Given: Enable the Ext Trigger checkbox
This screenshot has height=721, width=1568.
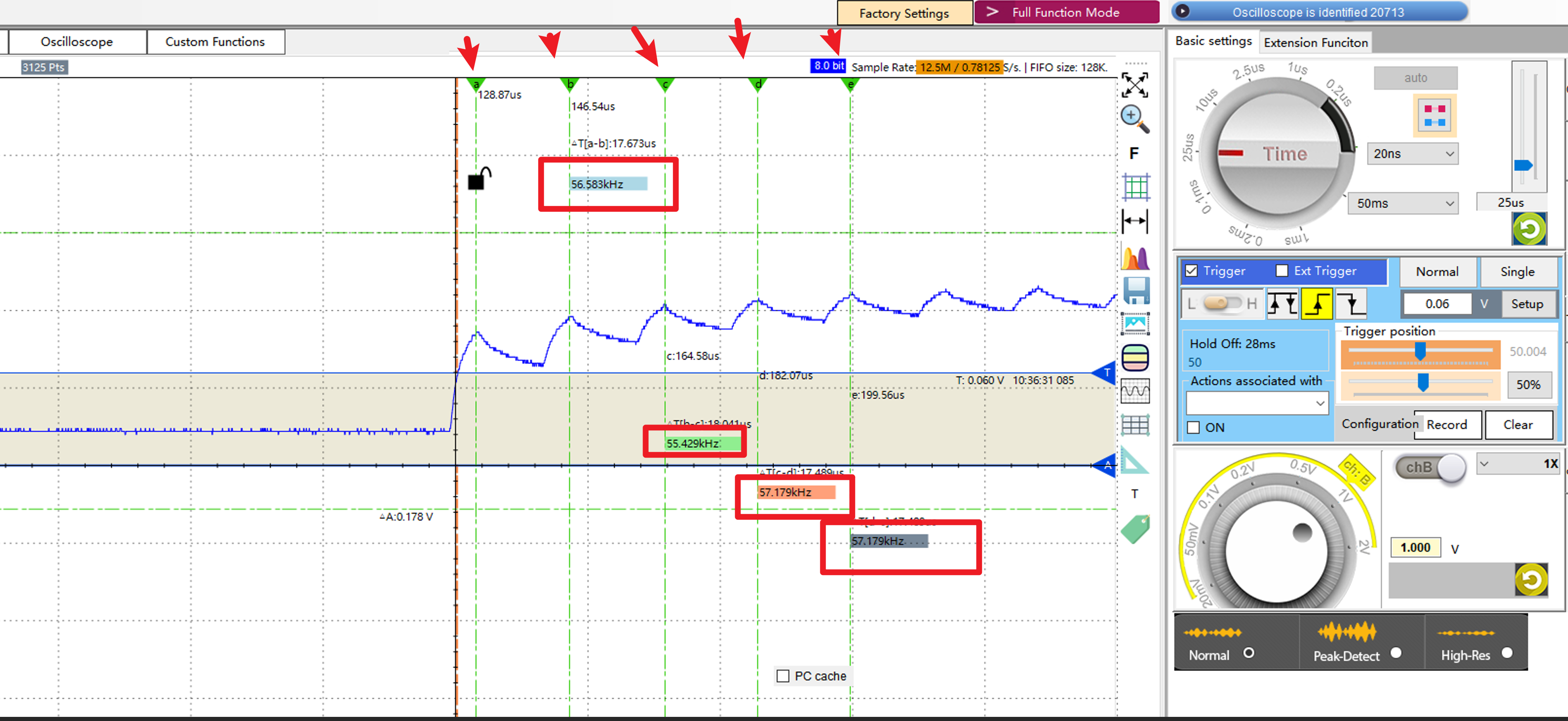Looking at the screenshot, I should (x=1282, y=271).
